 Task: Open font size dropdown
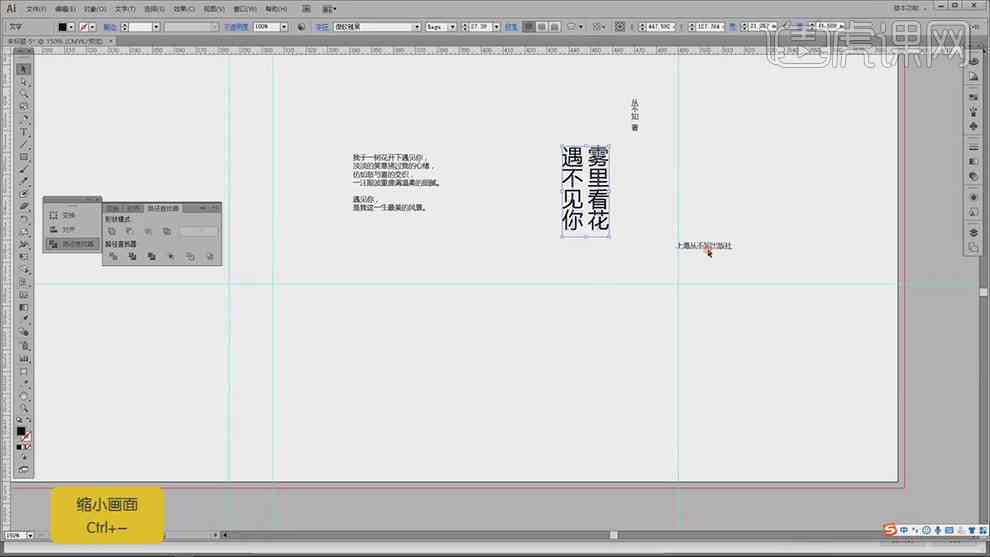tap(496, 27)
